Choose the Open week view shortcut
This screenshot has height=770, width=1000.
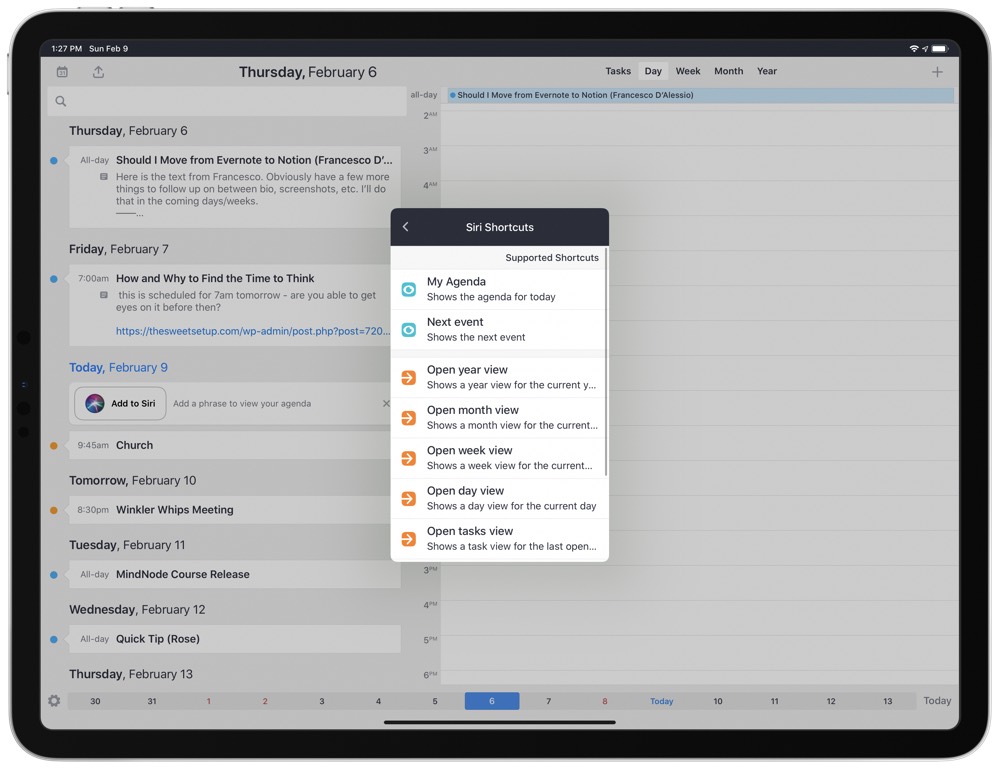(498, 457)
